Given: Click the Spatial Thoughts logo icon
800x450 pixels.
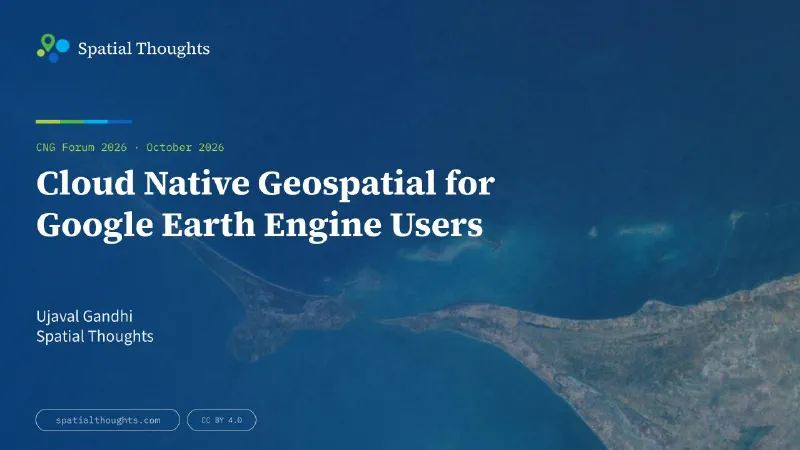Looking at the screenshot, I should click(x=53, y=48).
